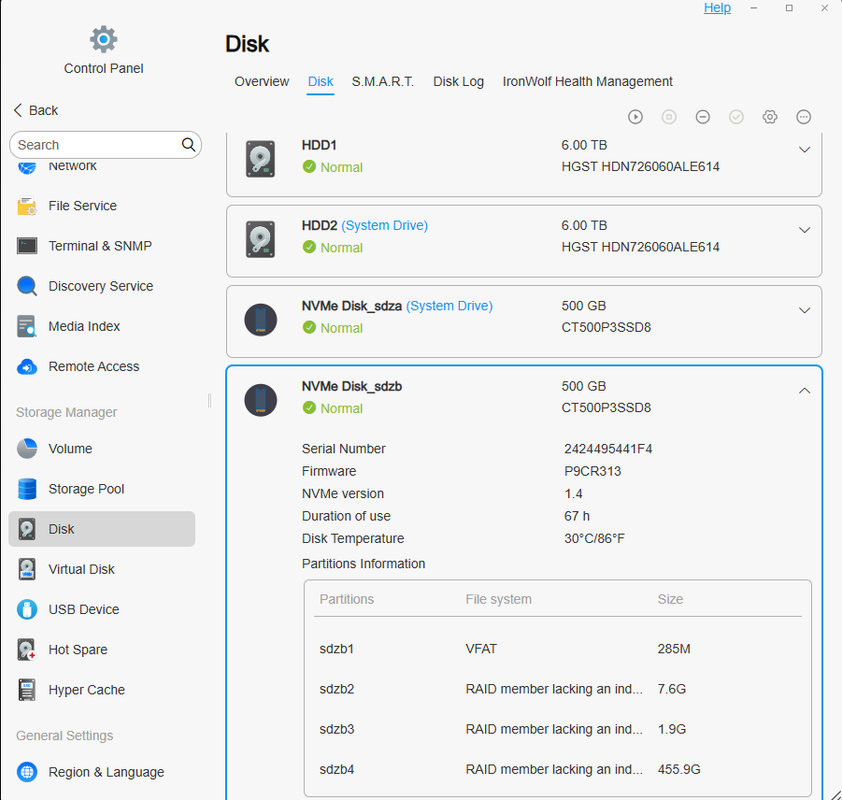This screenshot has height=800, width=842.
Task: Open the Disk Log tab
Action: tap(459, 82)
